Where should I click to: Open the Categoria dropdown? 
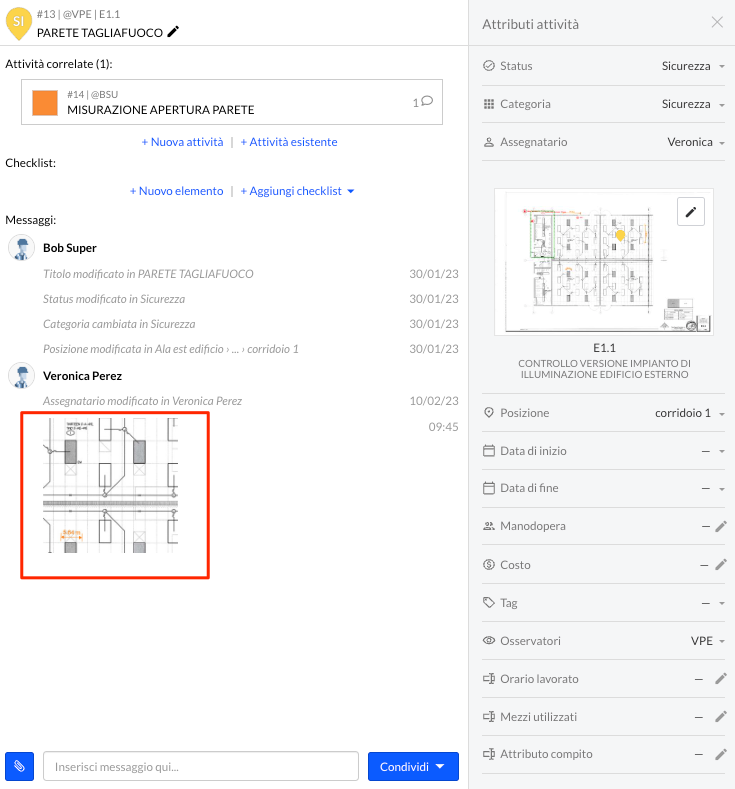pos(693,104)
